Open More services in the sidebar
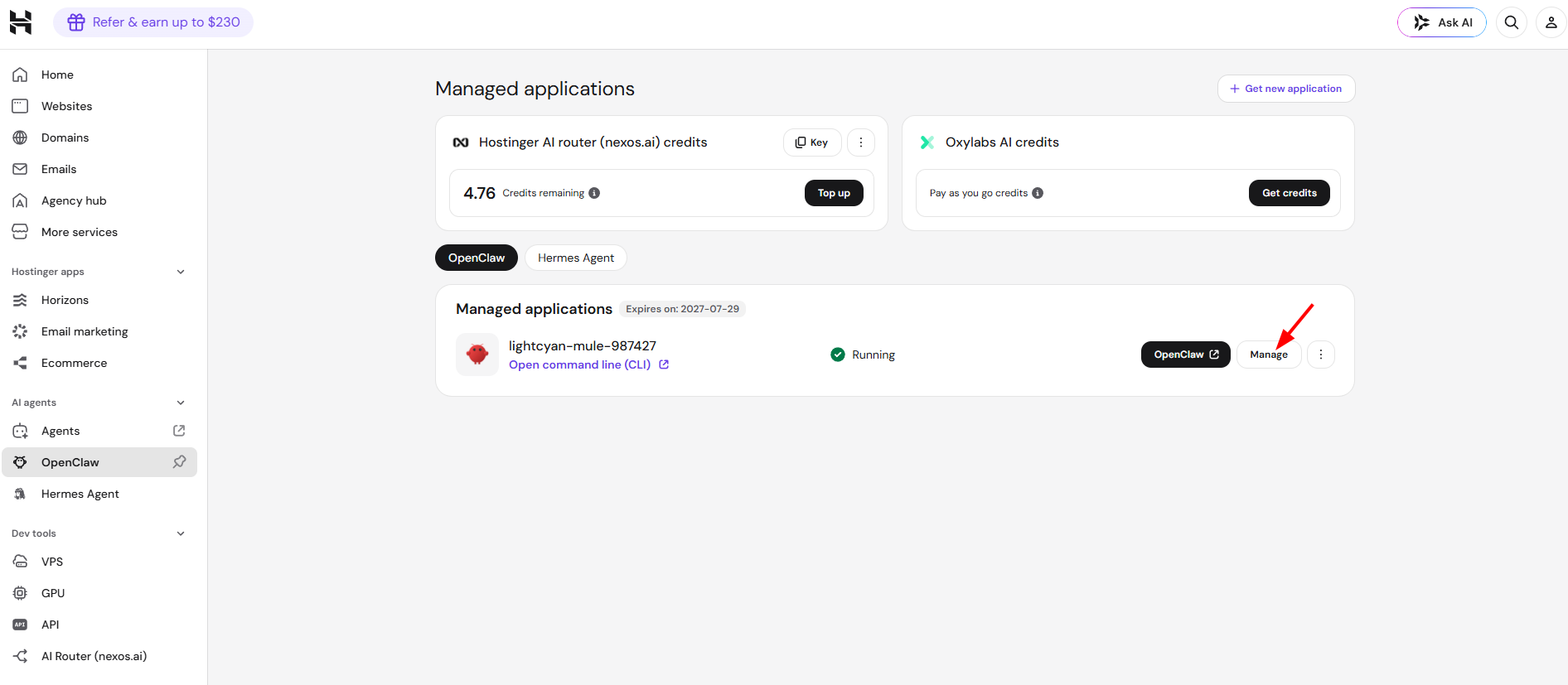Viewport: 1568px width, 685px height. pyautogui.click(x=99, y=232)
